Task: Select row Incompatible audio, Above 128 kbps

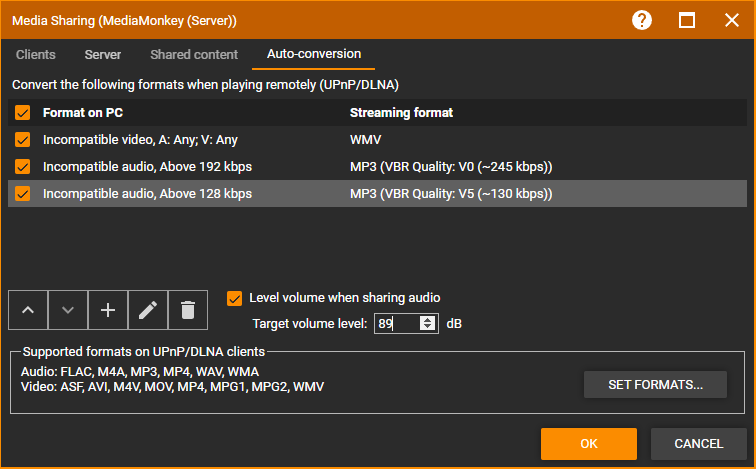Action: click(x=378, y=194)
